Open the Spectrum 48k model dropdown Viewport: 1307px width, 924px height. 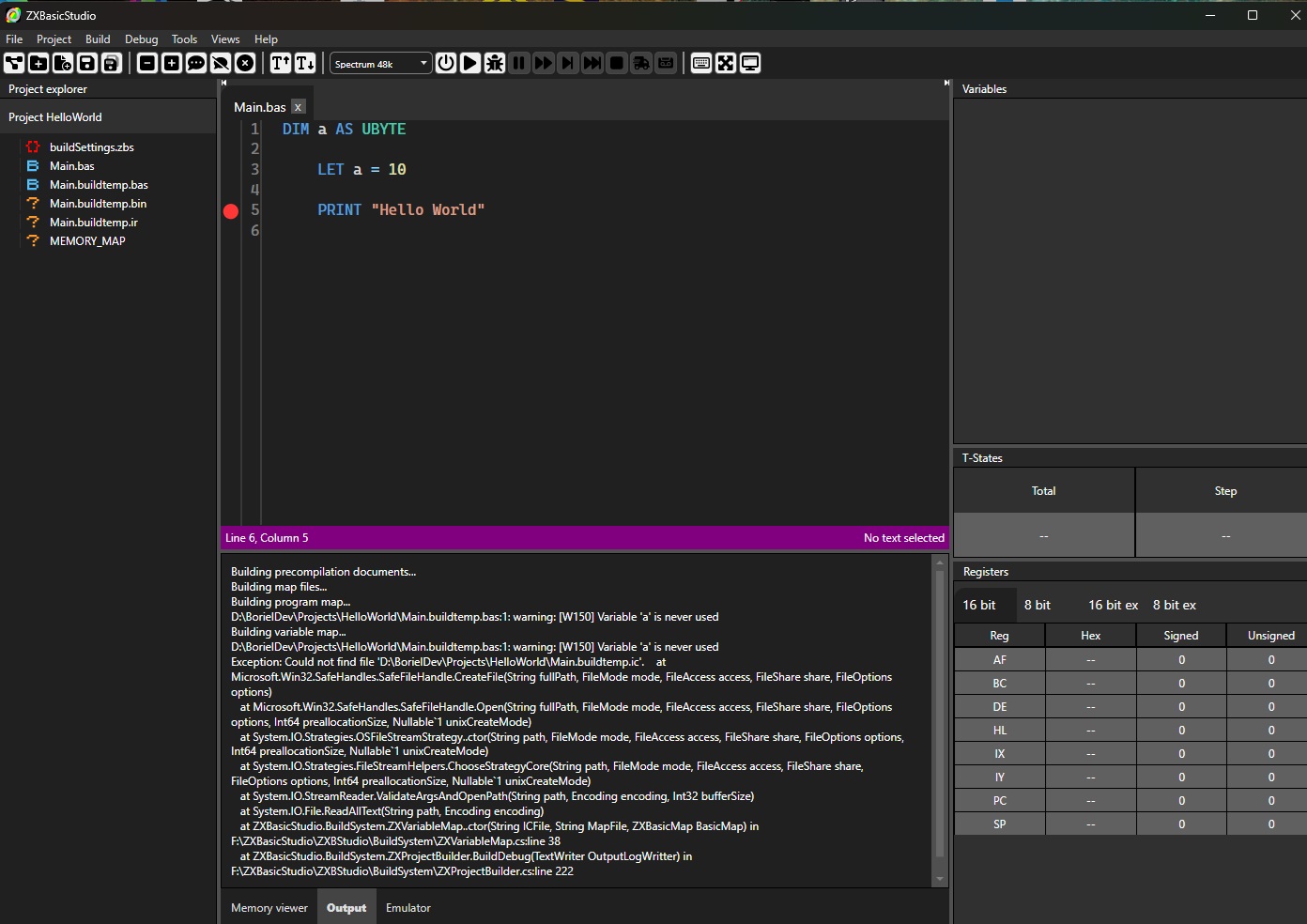coord(380,64)
